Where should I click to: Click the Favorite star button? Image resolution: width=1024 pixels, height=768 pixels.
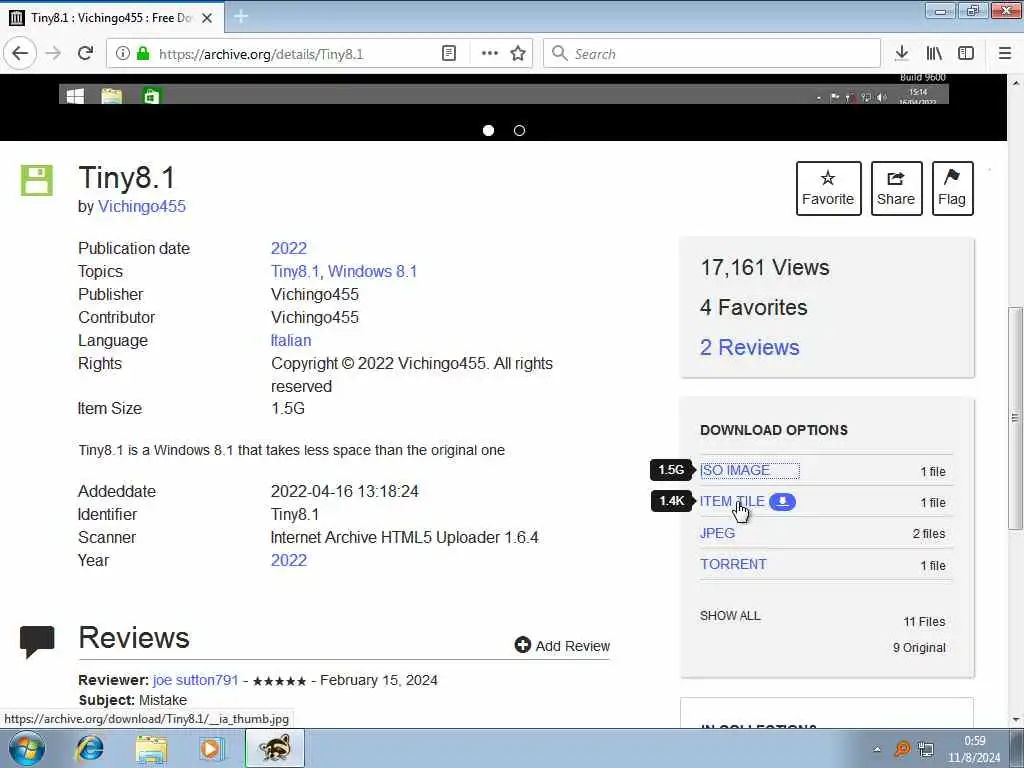tap(828, 188)
